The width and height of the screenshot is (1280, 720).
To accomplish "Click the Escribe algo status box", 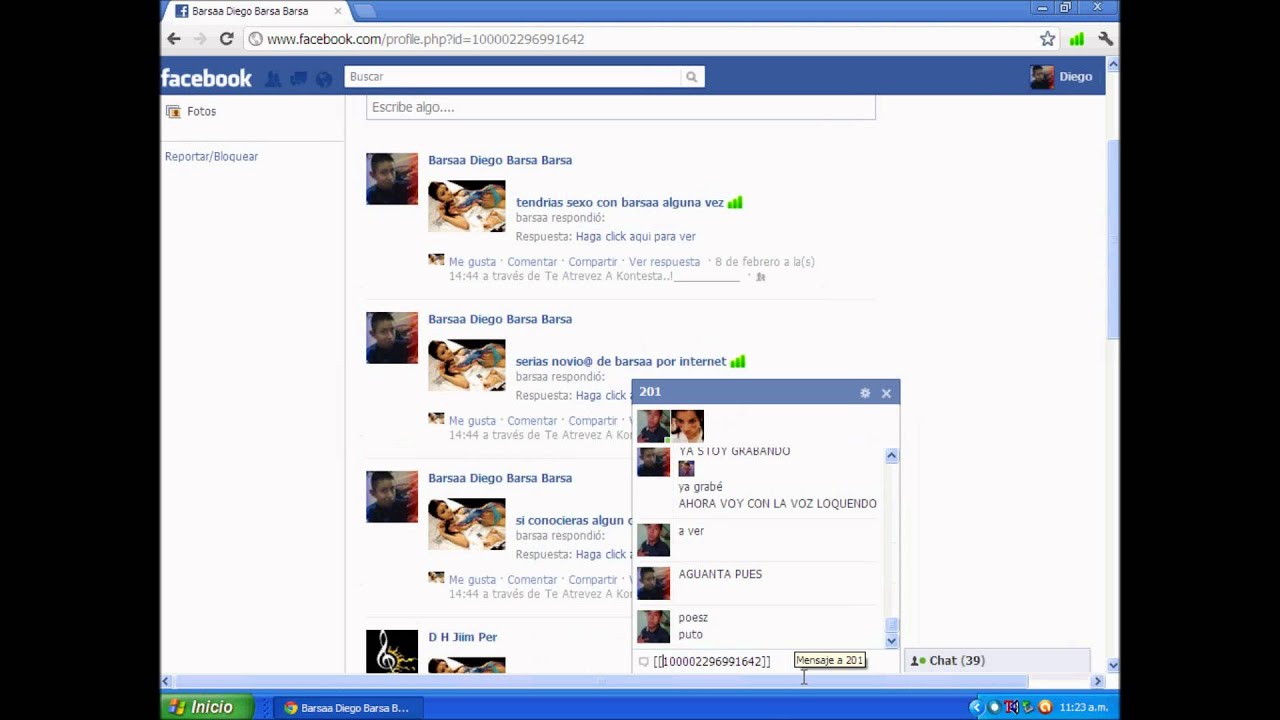I will (620, 107).
